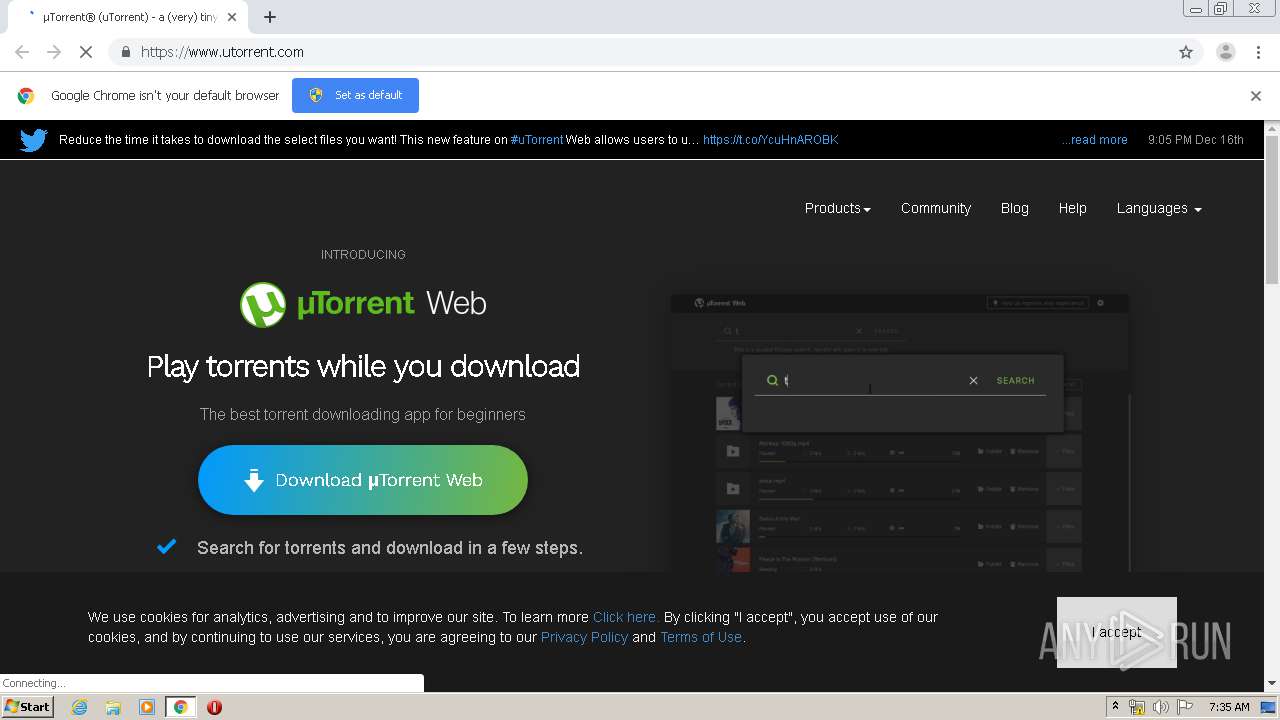The width and height of the screenshot is (1280, 720).
Task: Click '...read more' on the tweet
Action: (1095, 140)
